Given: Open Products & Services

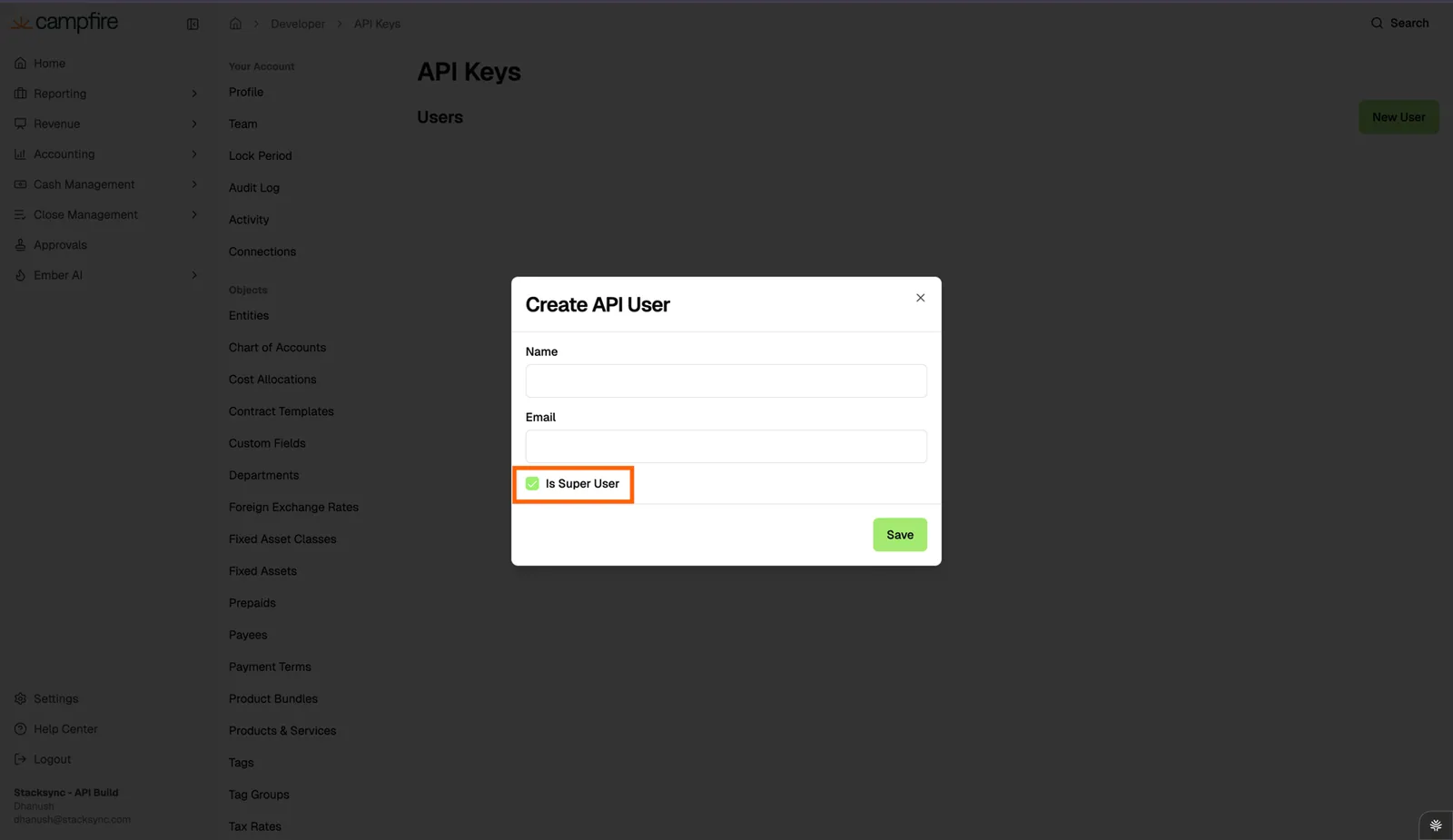Looking at the screenshot, I should [282, 731].
